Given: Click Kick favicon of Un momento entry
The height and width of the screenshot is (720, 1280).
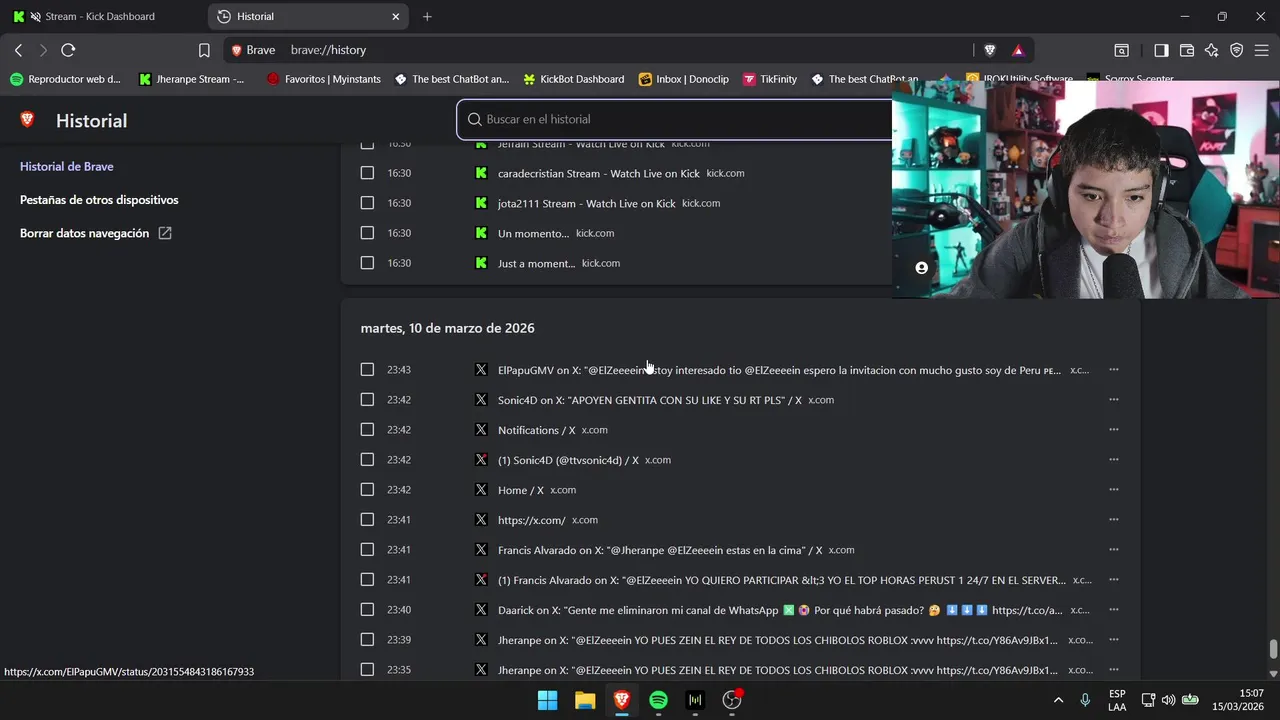Looking at the screenshot, I should (x=481, y=233).
